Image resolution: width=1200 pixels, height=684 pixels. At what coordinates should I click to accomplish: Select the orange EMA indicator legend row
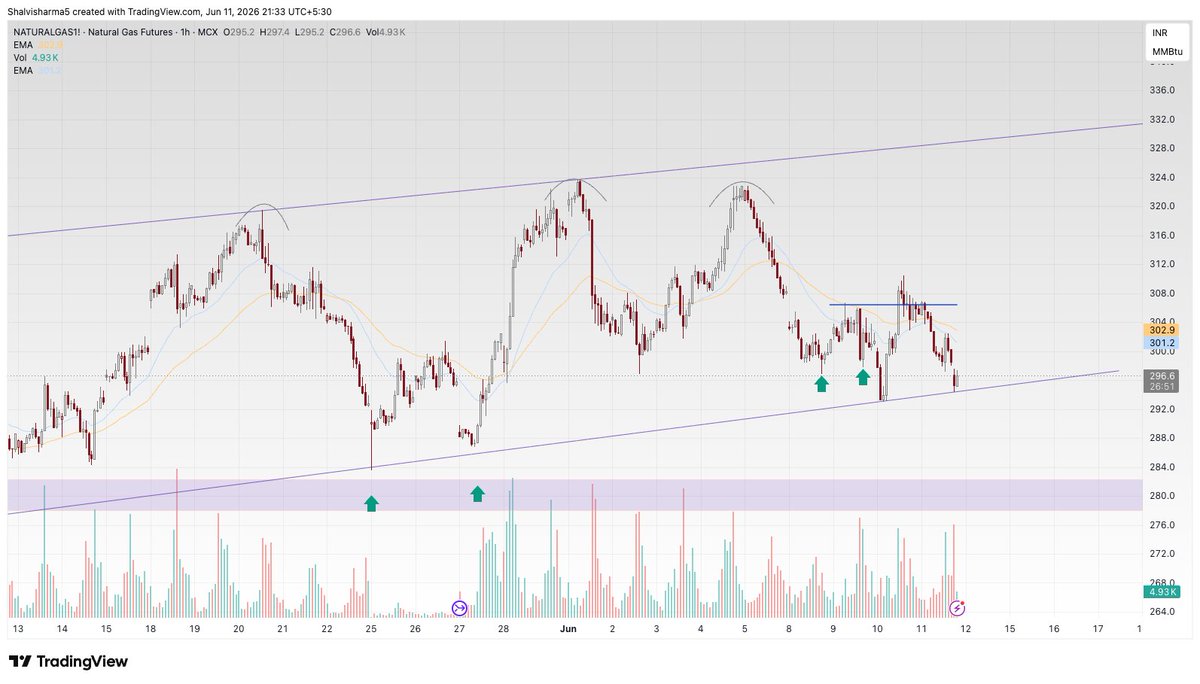[x=37, y=45]
